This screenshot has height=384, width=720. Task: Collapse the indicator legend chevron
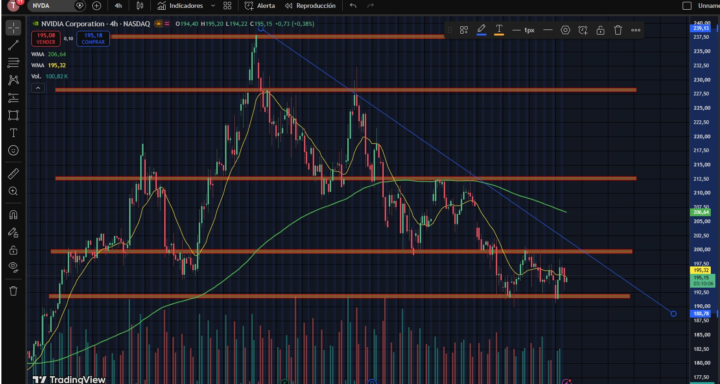(x=38, y=87)
